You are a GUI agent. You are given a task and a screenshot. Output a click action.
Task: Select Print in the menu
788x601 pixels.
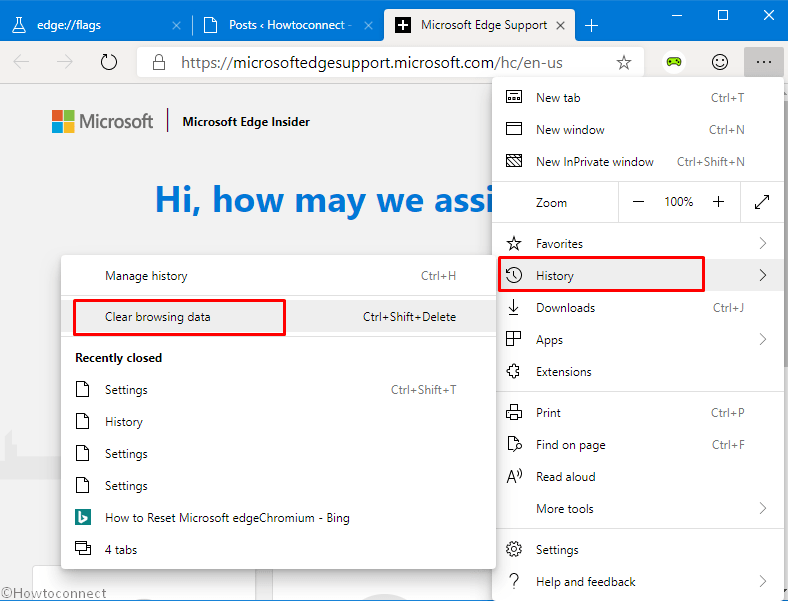coord(637,413)
